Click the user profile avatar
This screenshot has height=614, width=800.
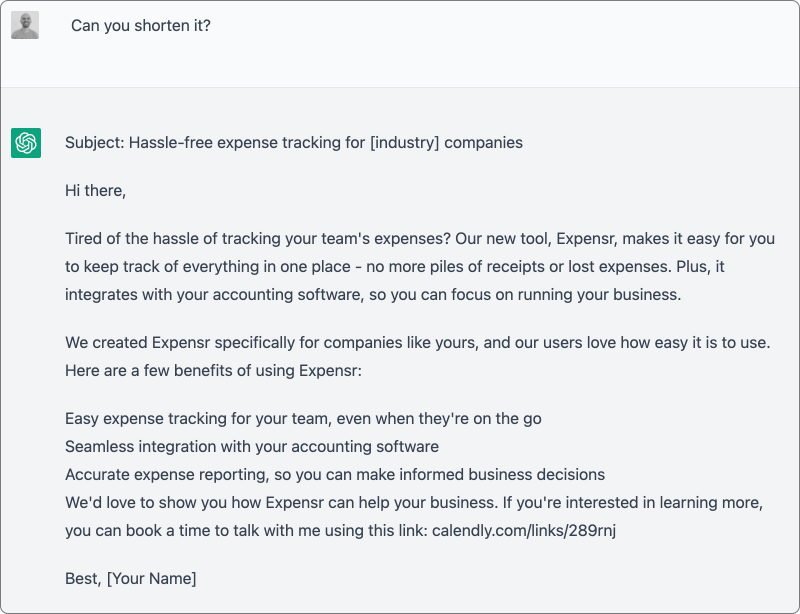pyautogui.click(x=25, y=25)
